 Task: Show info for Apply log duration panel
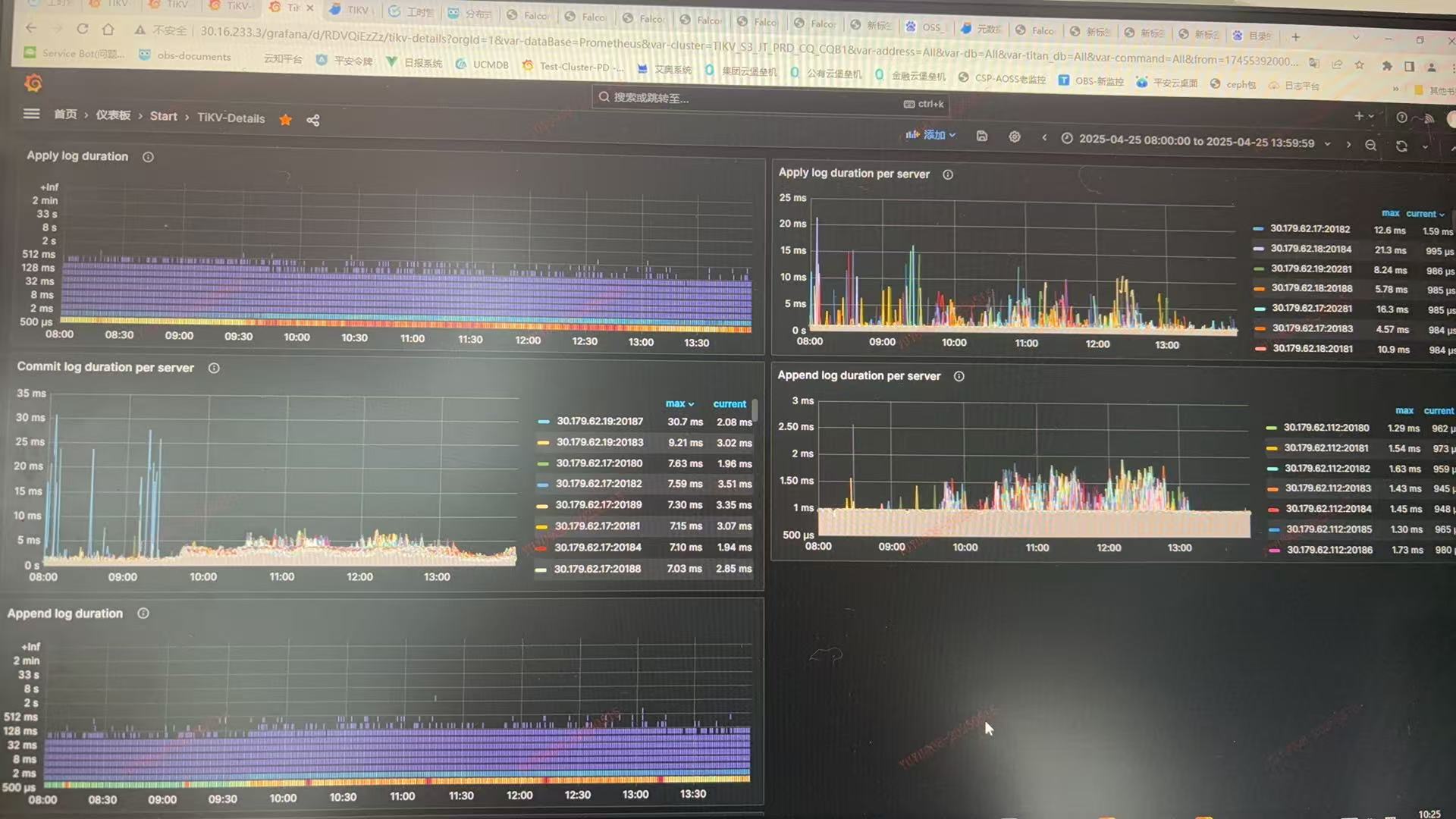[x=148, y=157]
